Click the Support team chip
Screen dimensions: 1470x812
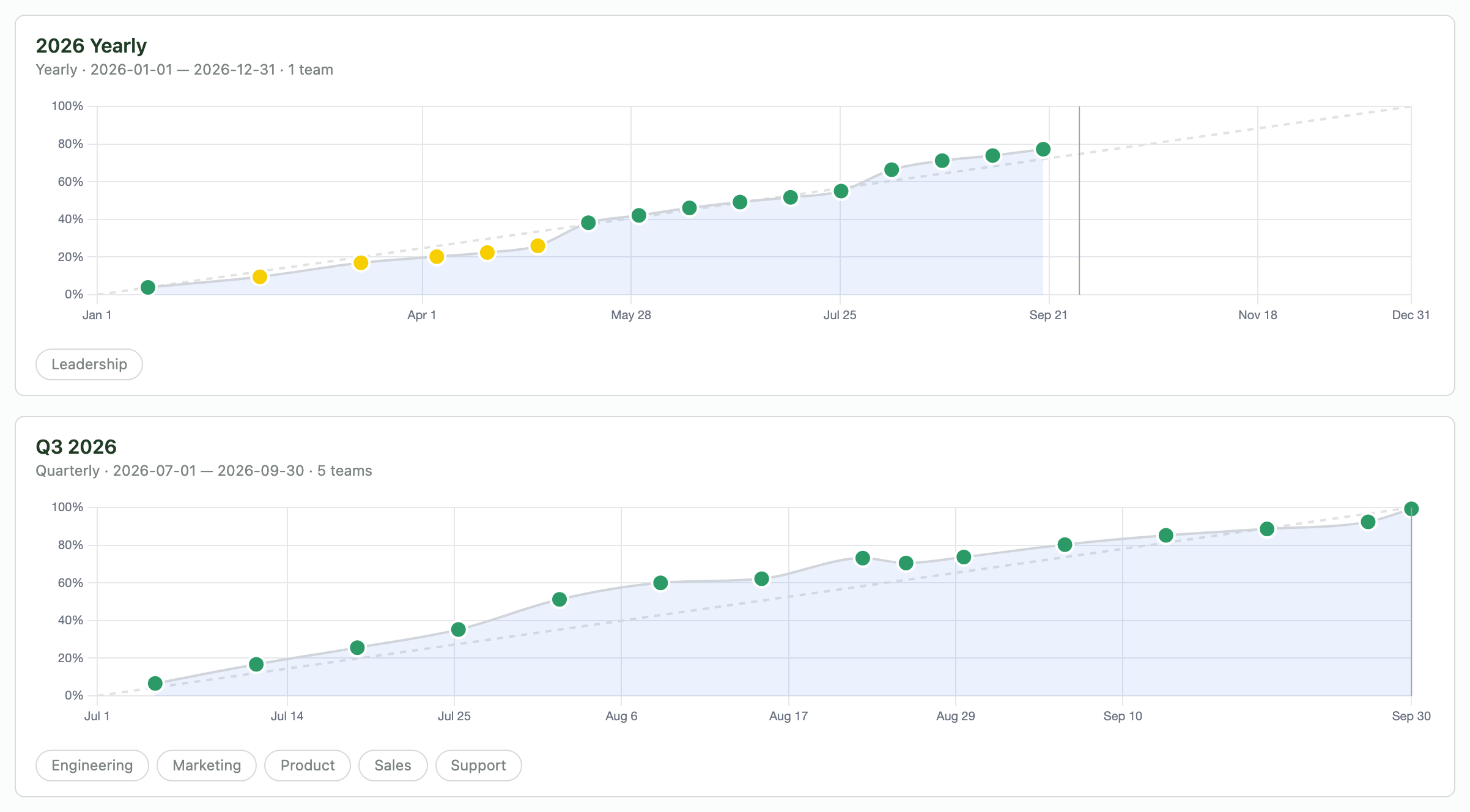click(478, 766)
